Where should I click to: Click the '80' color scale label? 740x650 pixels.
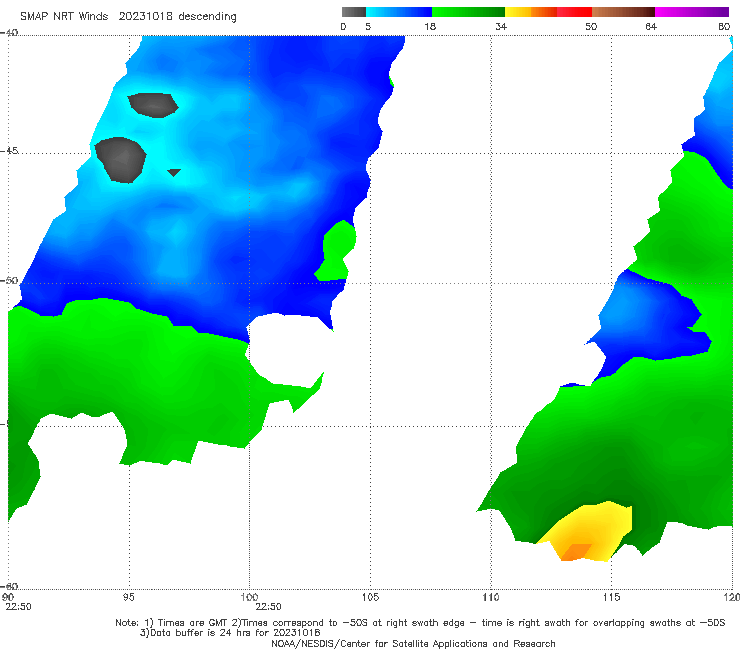724,26
